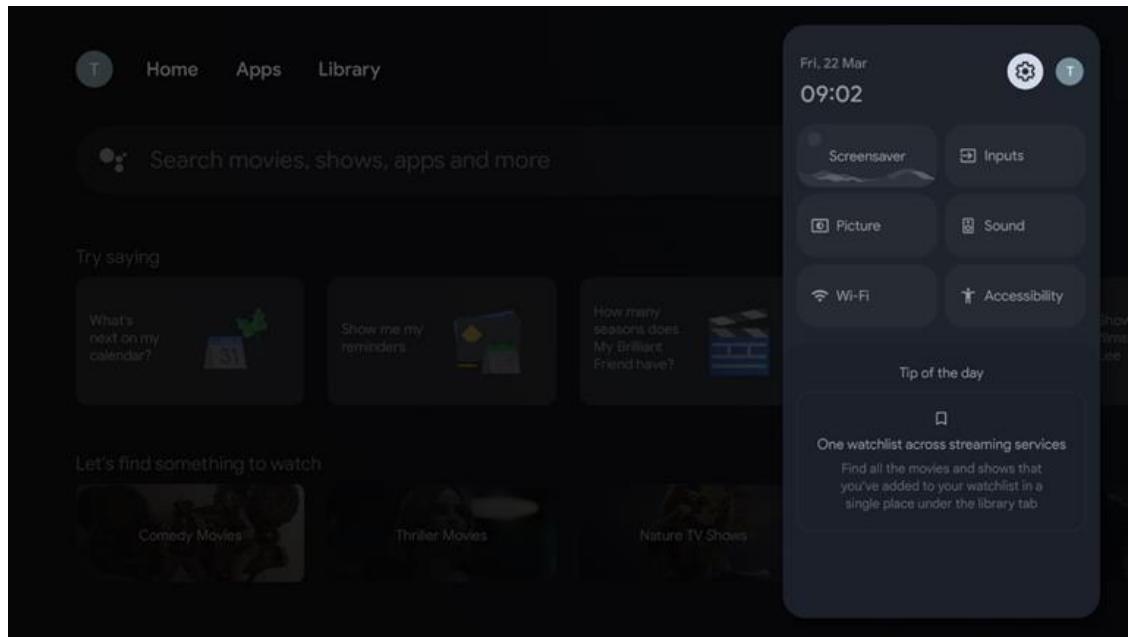Click the "Tip of the day" heading
The width and height of the screenshot is (1132, 637).
coord(941,373)
